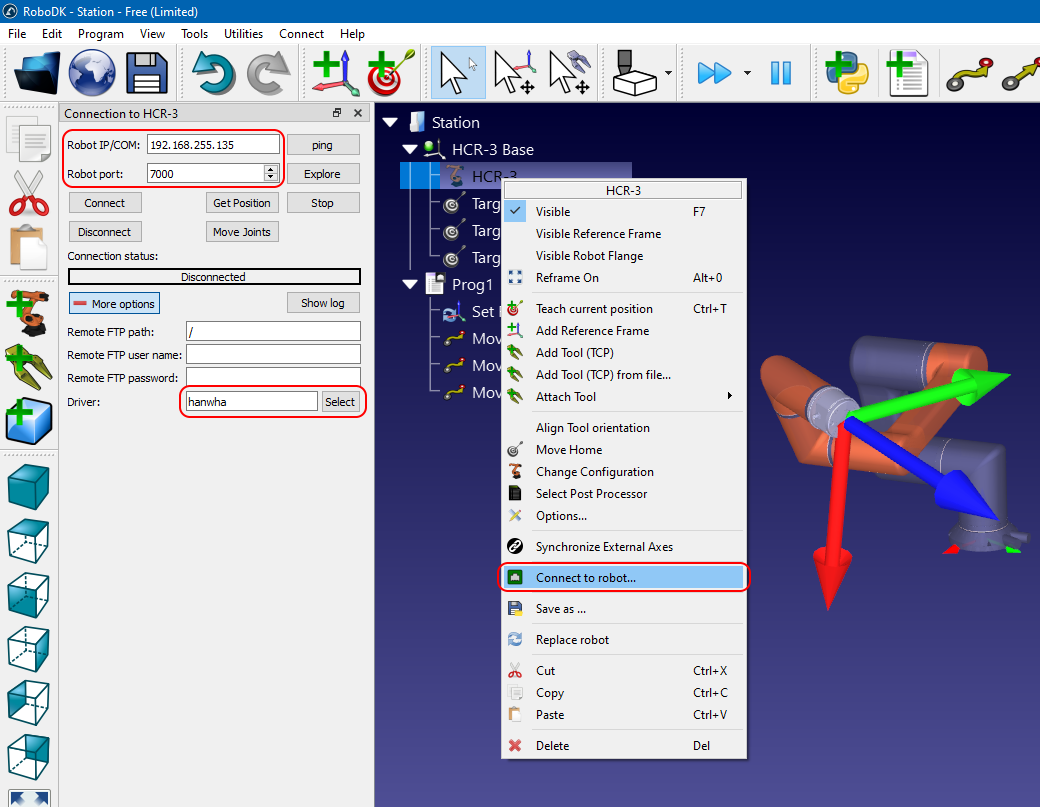Click the ping button
The height and width of the screenshot is (807, 1040).
(321, 145)
